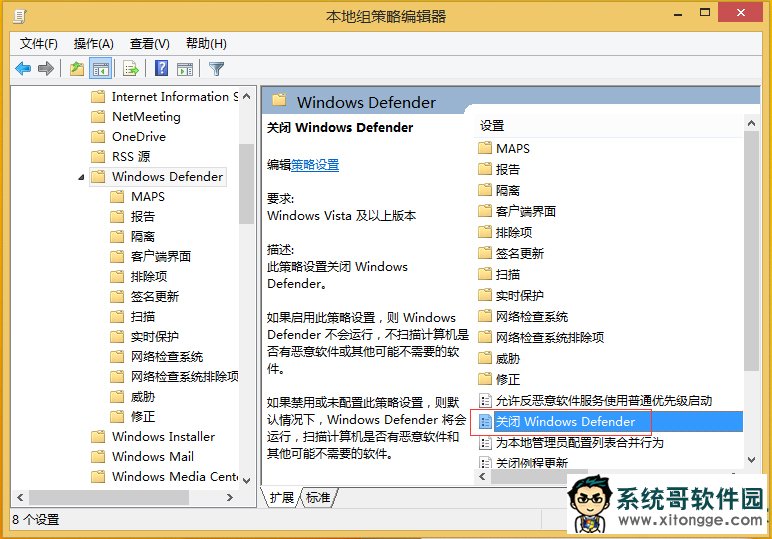Open the 帮助(H) menu

pyautogui.click(x=206, y=44)
